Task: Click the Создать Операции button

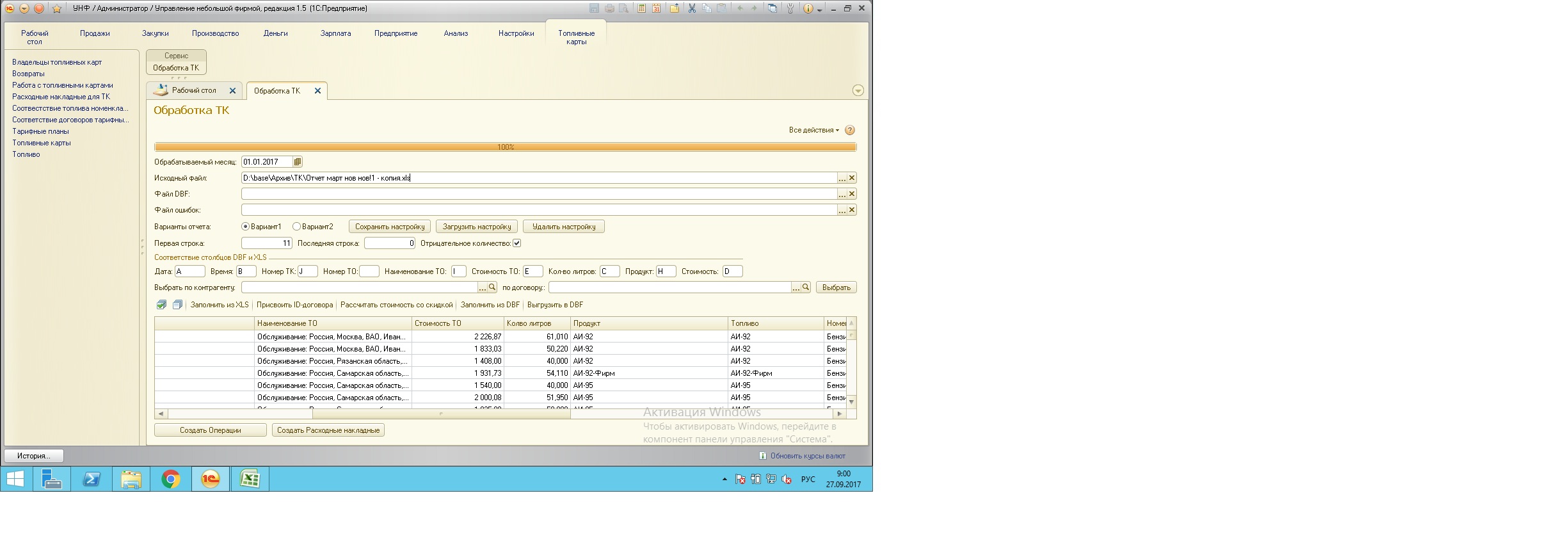Action: tap(210, 430)
